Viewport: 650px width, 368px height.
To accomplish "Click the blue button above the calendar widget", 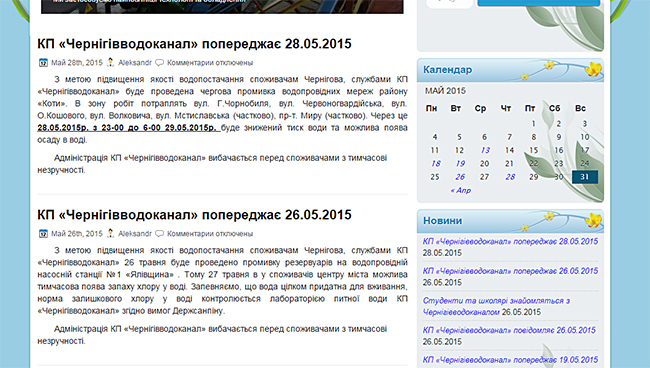I will pyautogui.click(x=538, y=3).
